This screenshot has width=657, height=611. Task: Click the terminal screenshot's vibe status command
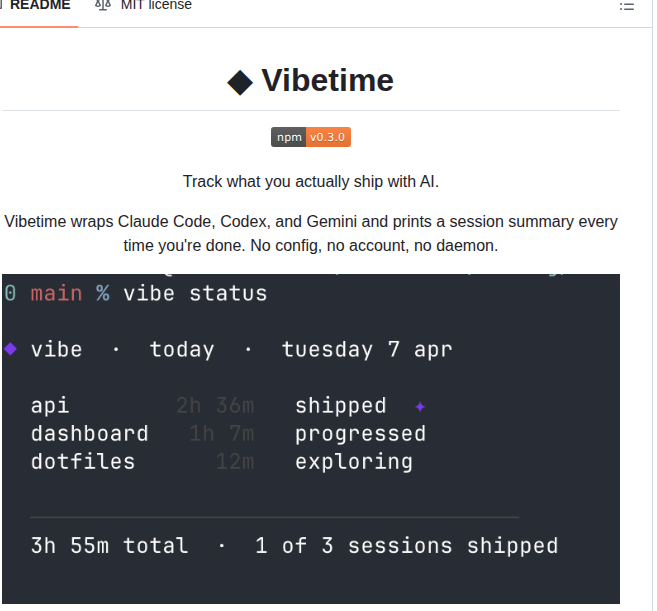tap(195, 293)
